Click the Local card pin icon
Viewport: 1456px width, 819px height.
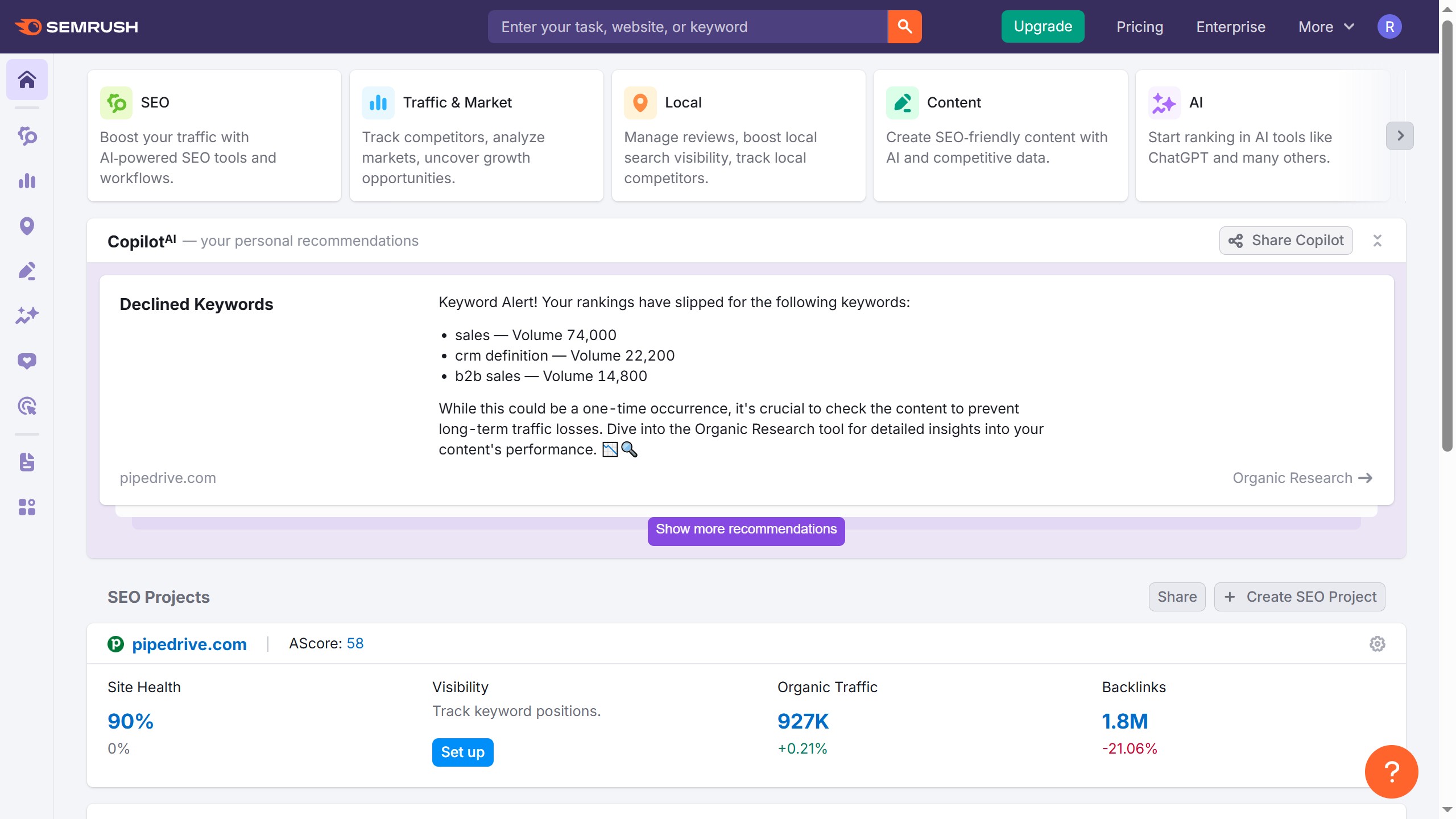tap(640, 103)
